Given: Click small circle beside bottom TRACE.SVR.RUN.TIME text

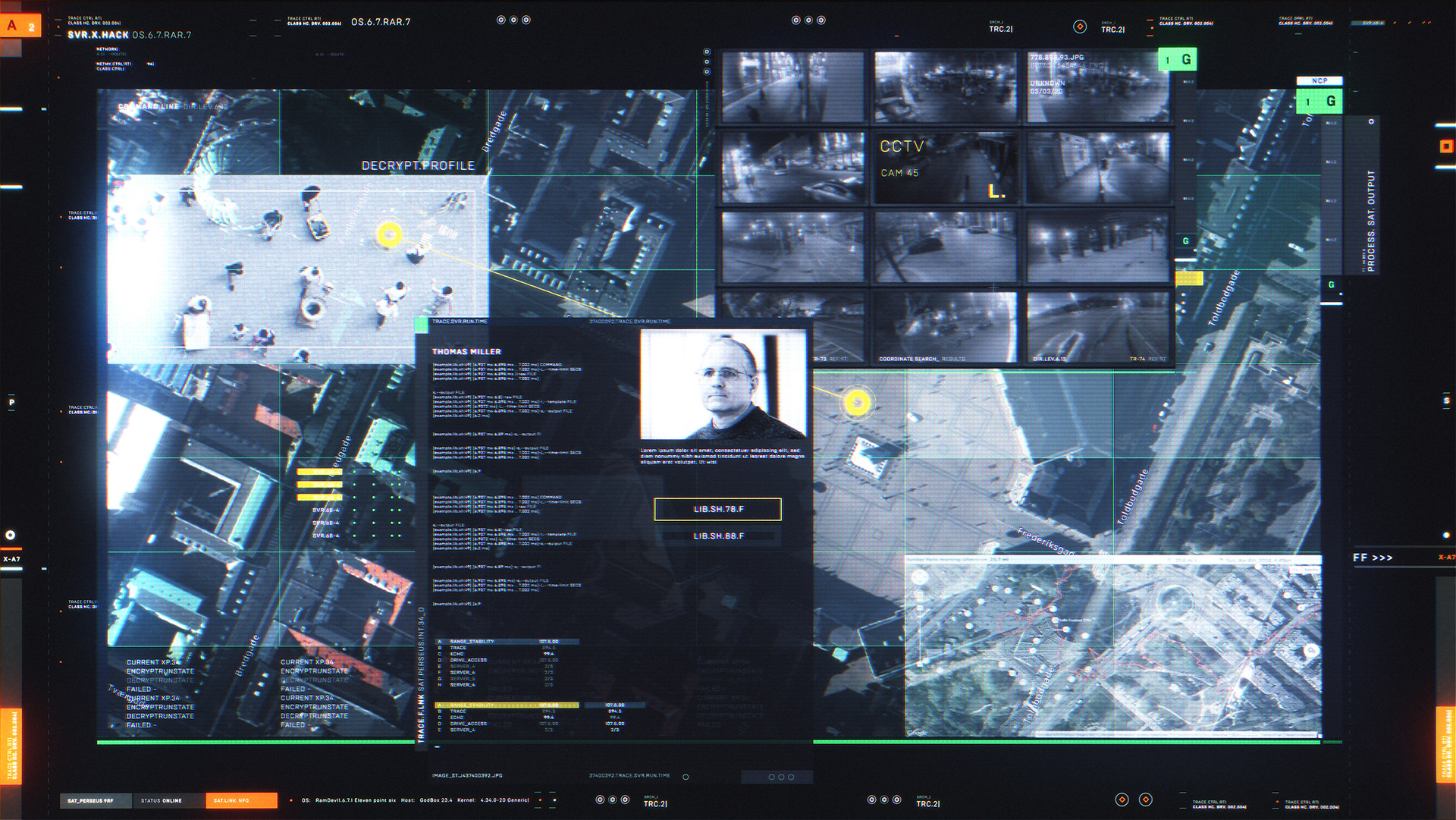Looking at the screenshot, I should (686, 777).
